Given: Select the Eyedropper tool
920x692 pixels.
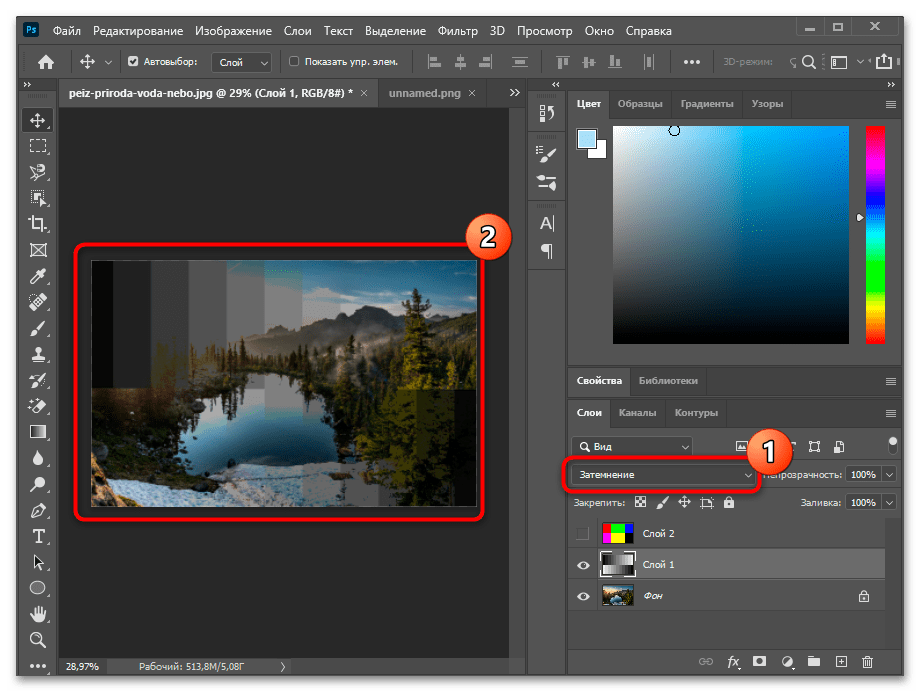Looking at the screenshot, I should click(38, 276).
